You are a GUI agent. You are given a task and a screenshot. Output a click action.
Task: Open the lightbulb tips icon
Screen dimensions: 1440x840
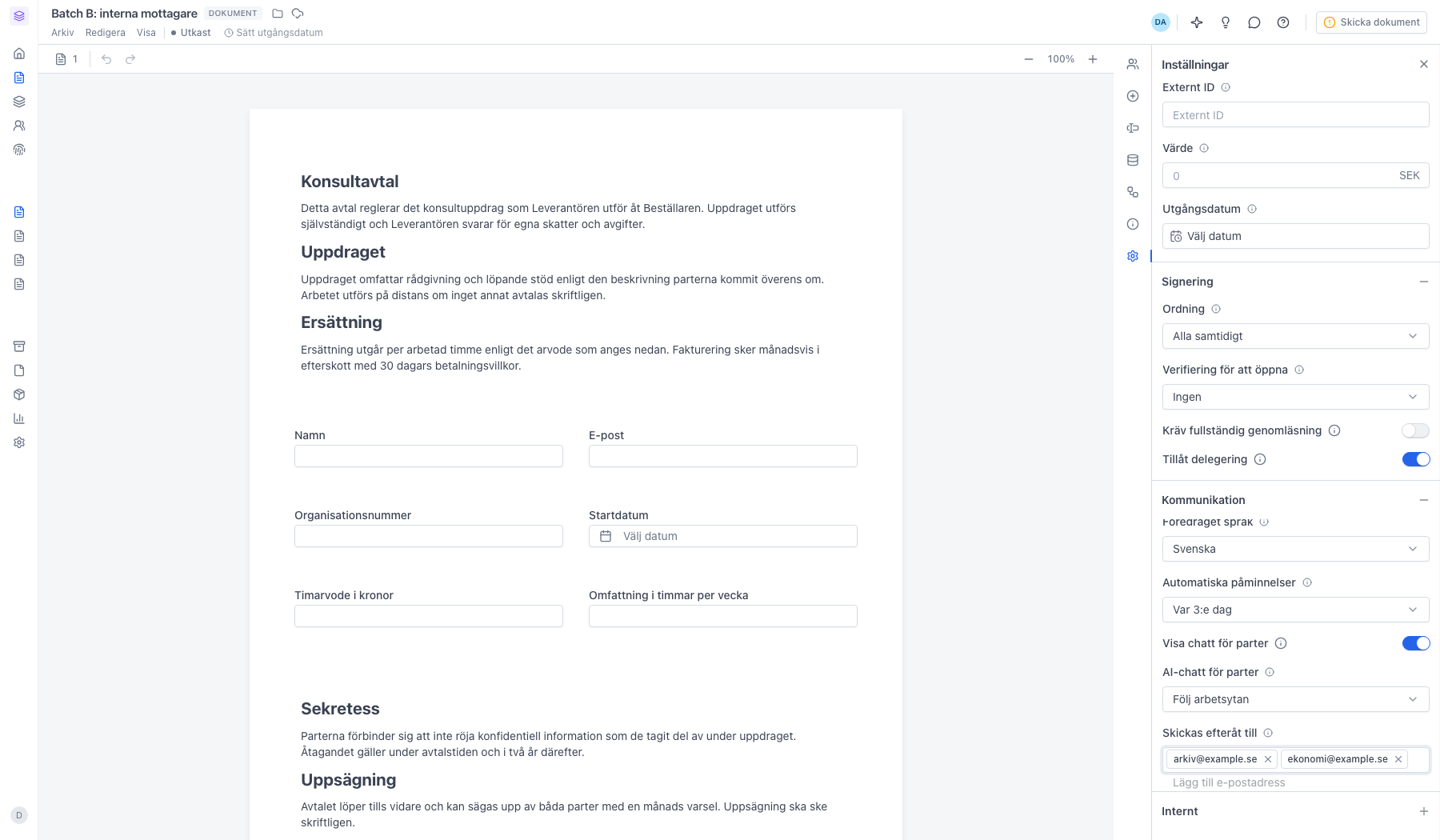1226,22
